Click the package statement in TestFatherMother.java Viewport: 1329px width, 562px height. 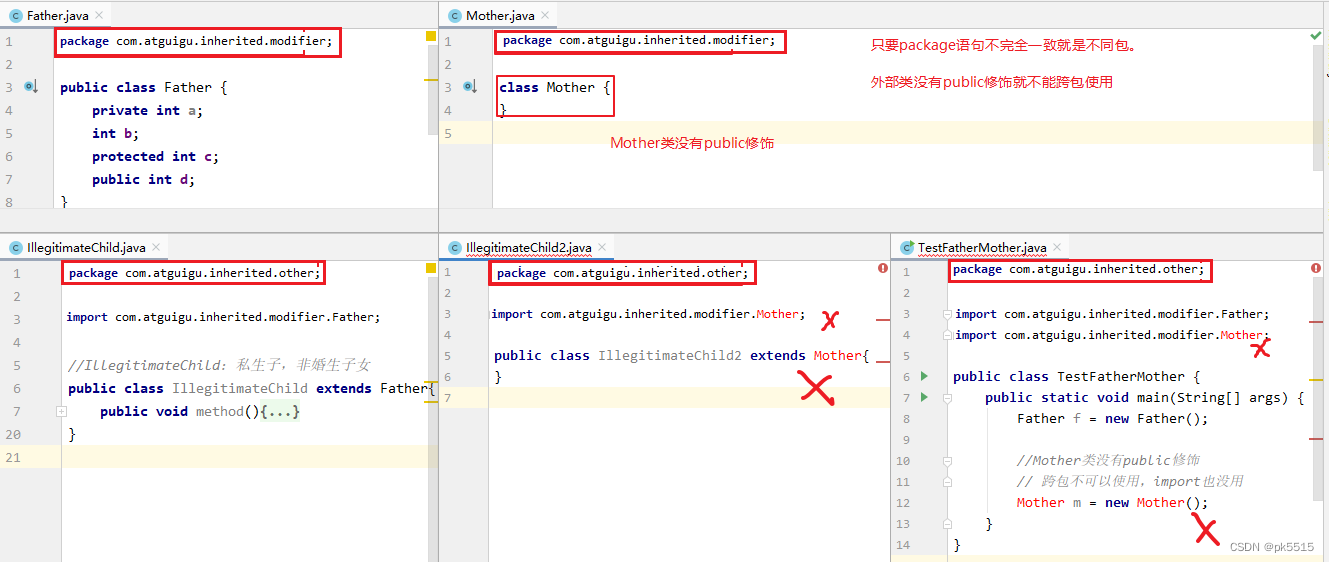[1079, 269]
